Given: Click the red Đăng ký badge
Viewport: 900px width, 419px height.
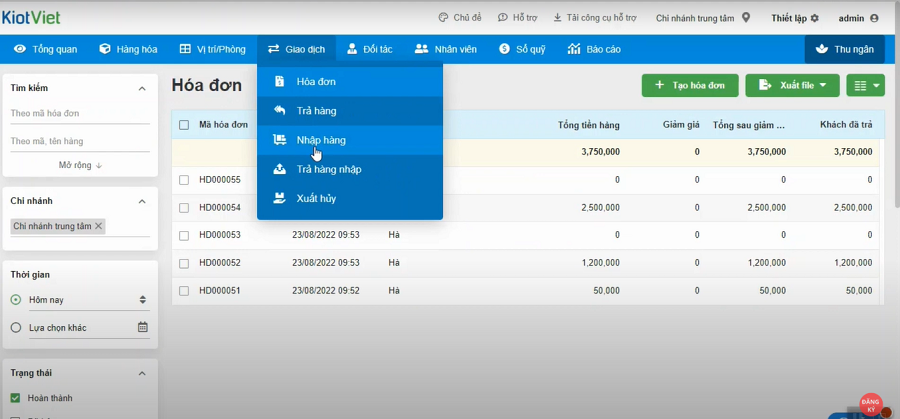Looking at the screenshot, I should (871, 405).
